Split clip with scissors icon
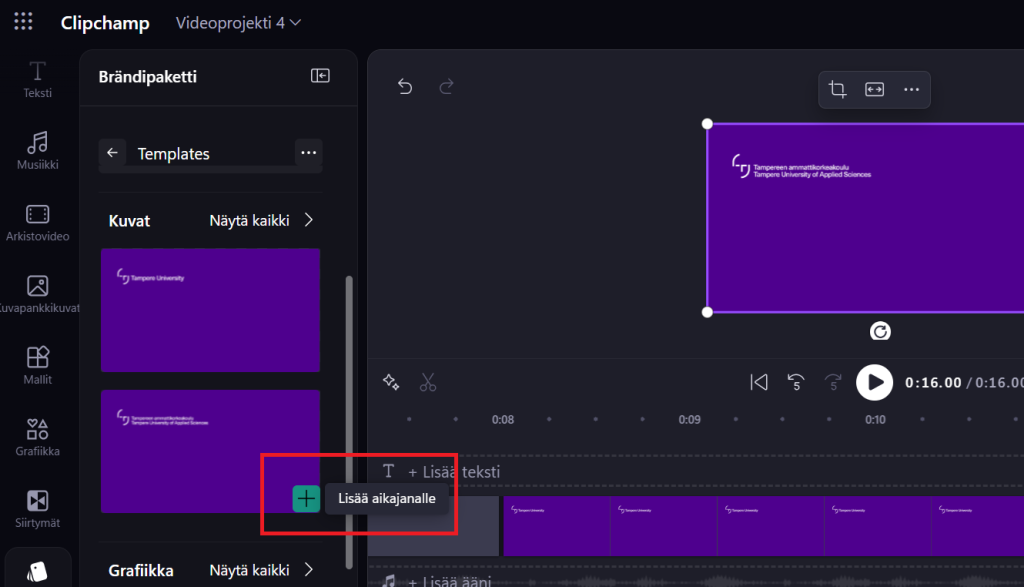Image resolution: width=1024 pixels, height=587 pixels. 428,382
